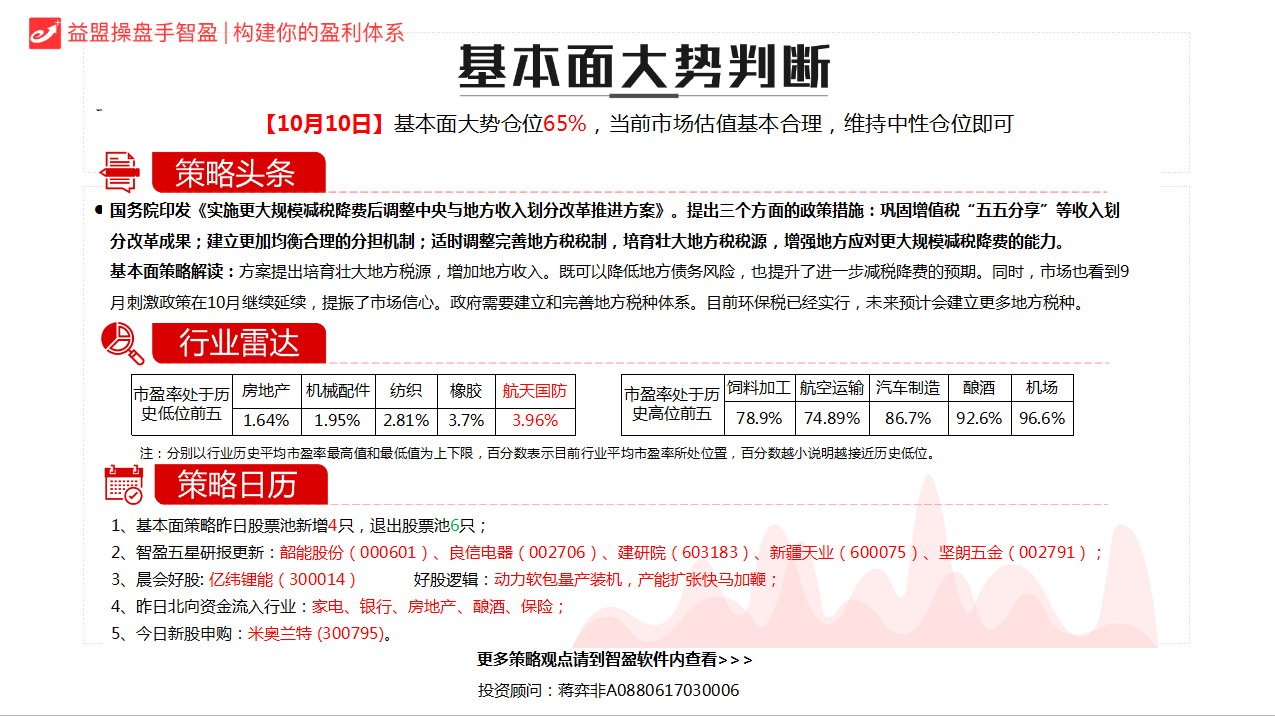Click the calendar icon beside 策略日历
The image size is (1275, 716).
(x=125, y=484)
